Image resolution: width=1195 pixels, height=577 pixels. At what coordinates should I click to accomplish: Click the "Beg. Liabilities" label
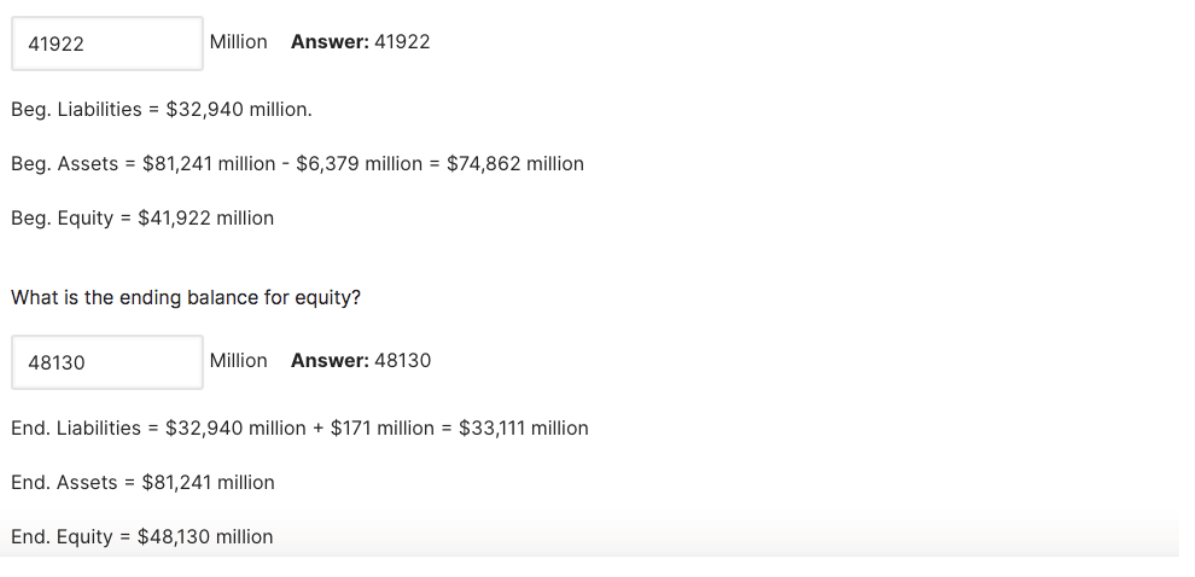point(76,110)
